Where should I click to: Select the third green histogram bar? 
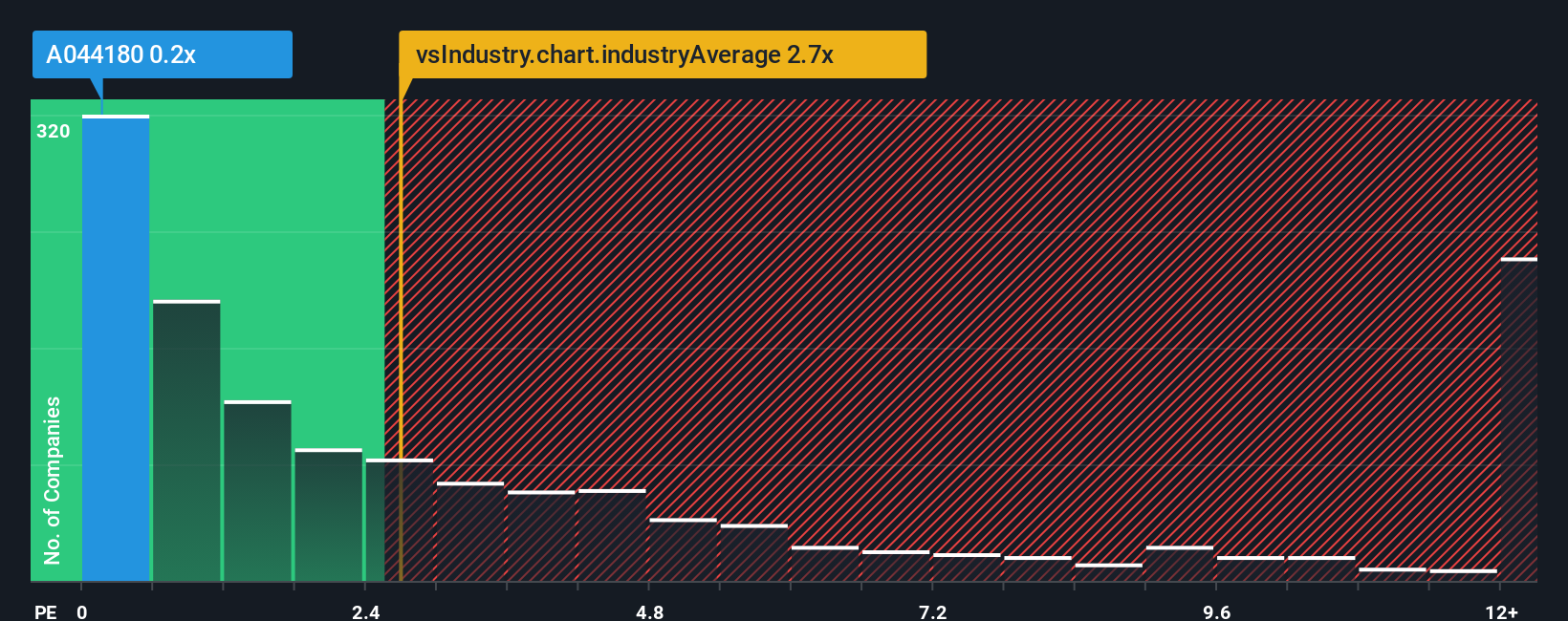click(x=257, y=491)
